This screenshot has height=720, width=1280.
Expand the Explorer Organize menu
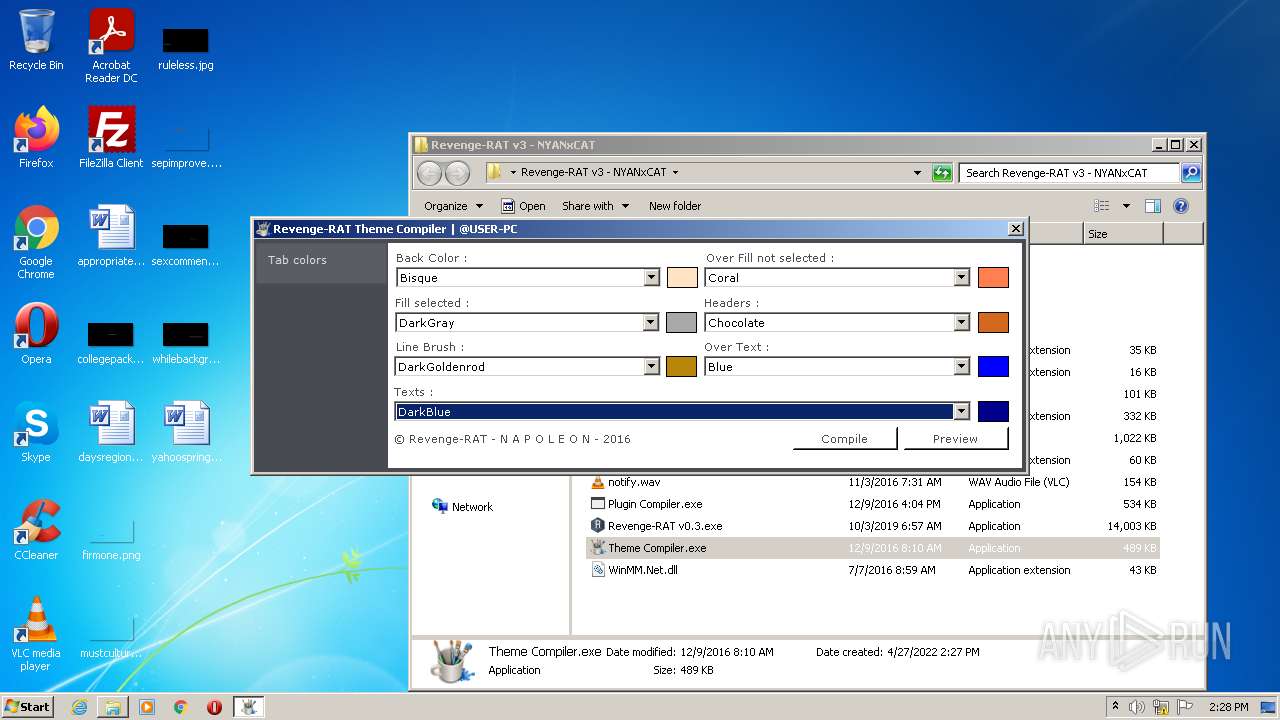453,206
